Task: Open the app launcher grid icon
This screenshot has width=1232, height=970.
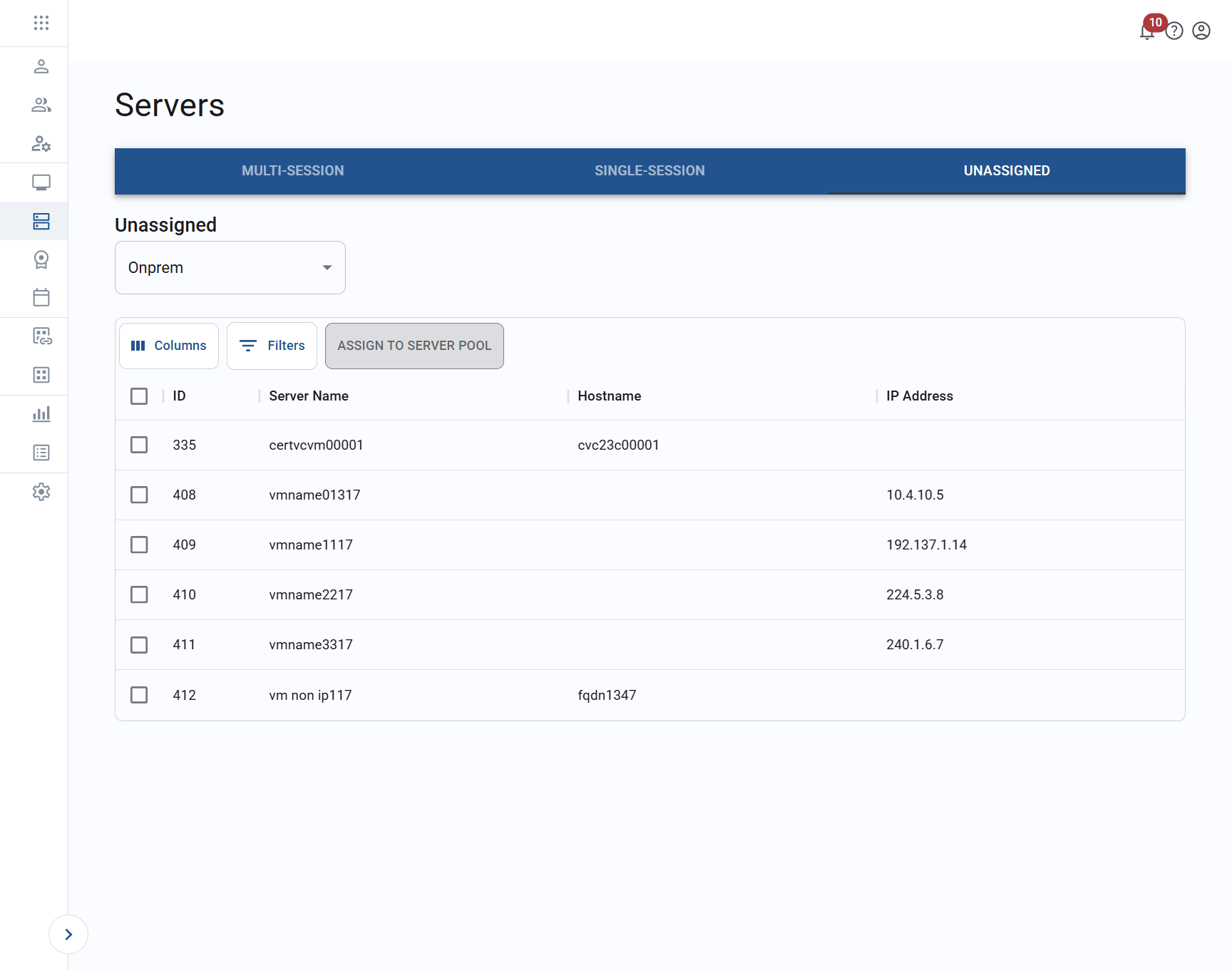Action: pos(41,23)
